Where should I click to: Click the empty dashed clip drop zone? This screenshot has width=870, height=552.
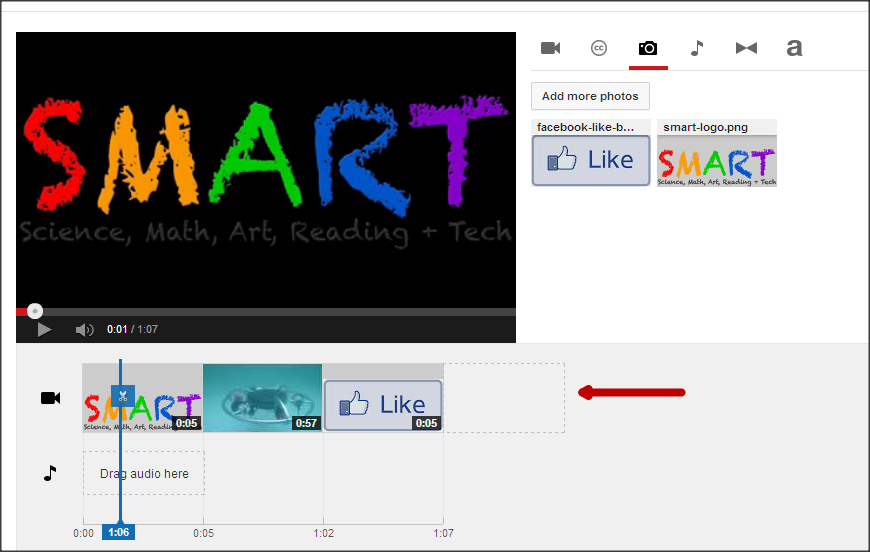(504, 398)
